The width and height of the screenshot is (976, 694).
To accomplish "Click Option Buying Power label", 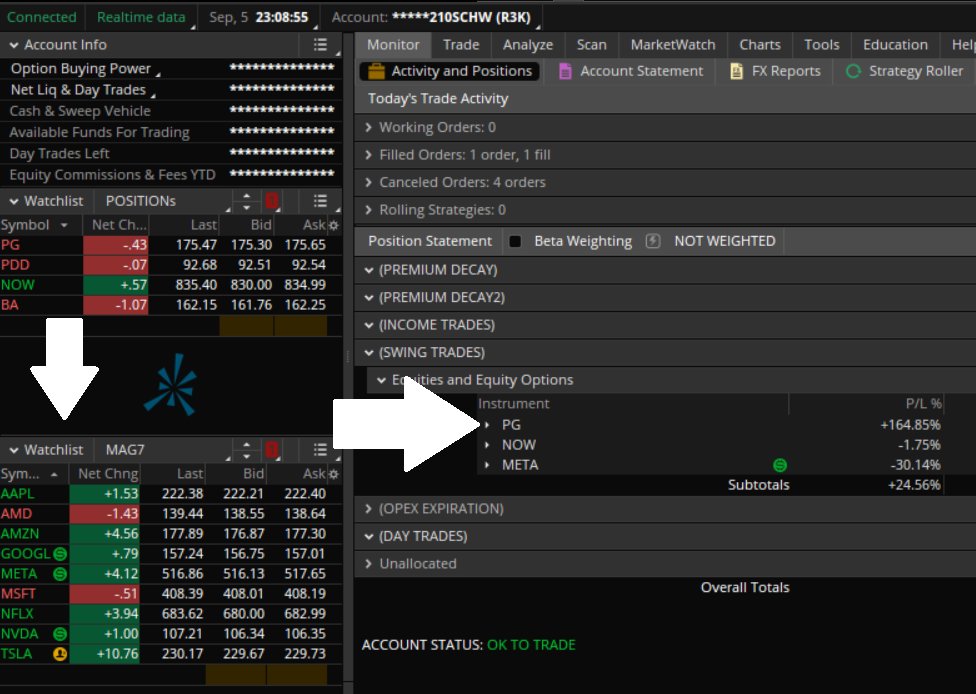I will point(80,68).
